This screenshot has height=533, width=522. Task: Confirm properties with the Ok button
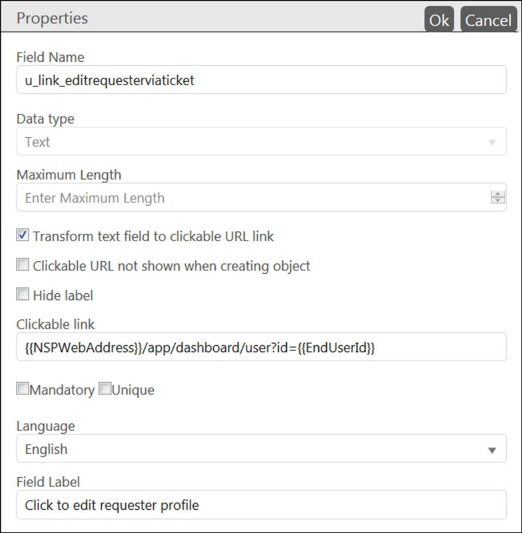[x=439, y=20]
